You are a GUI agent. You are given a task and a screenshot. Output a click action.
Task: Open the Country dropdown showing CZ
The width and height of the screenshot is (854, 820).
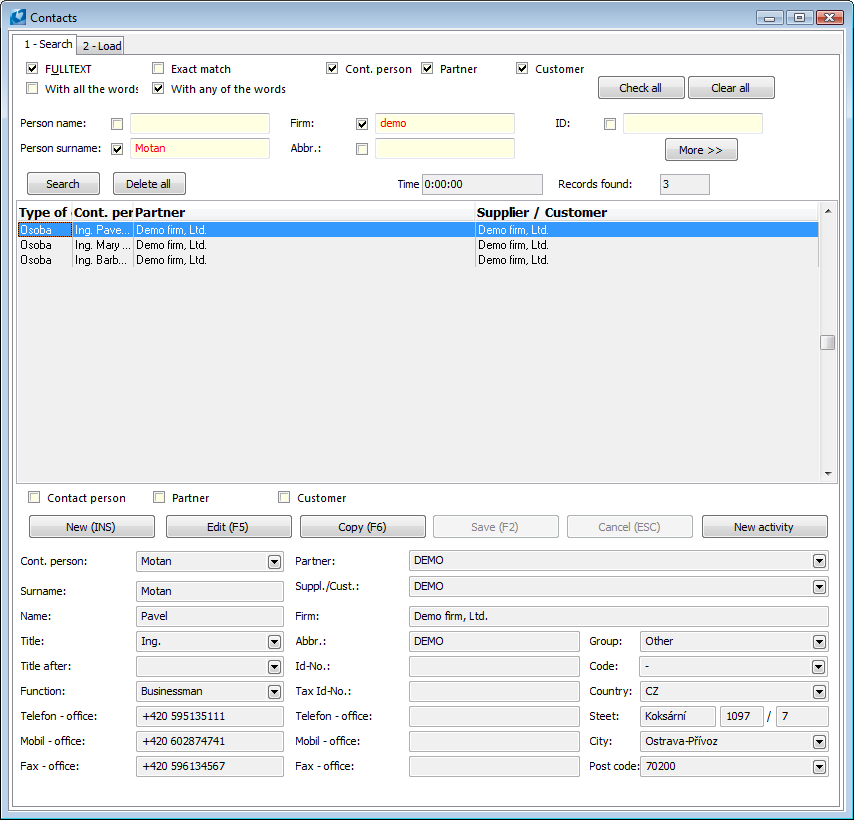(819, 692)
